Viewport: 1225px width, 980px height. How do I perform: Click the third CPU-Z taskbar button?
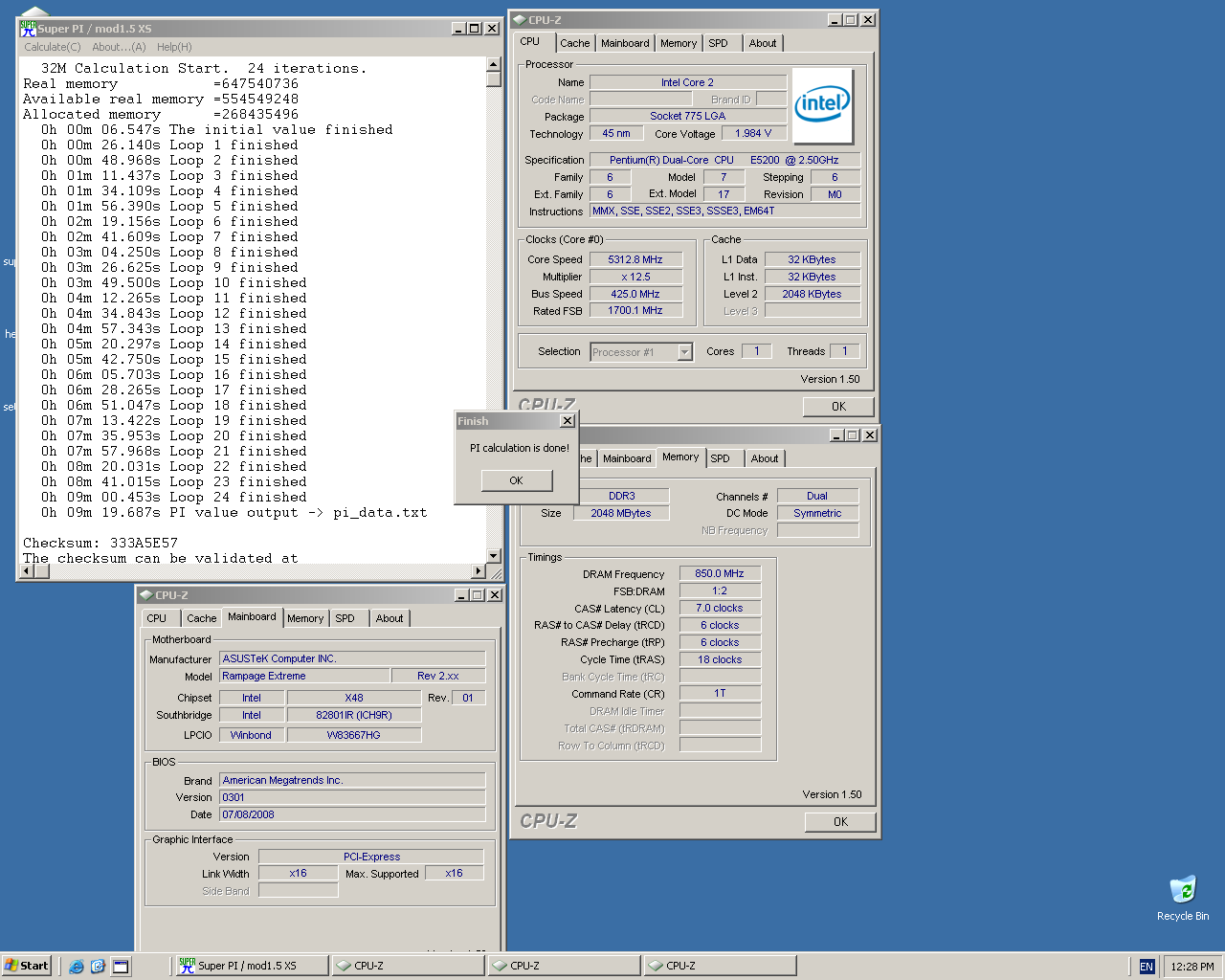point(720,966)
